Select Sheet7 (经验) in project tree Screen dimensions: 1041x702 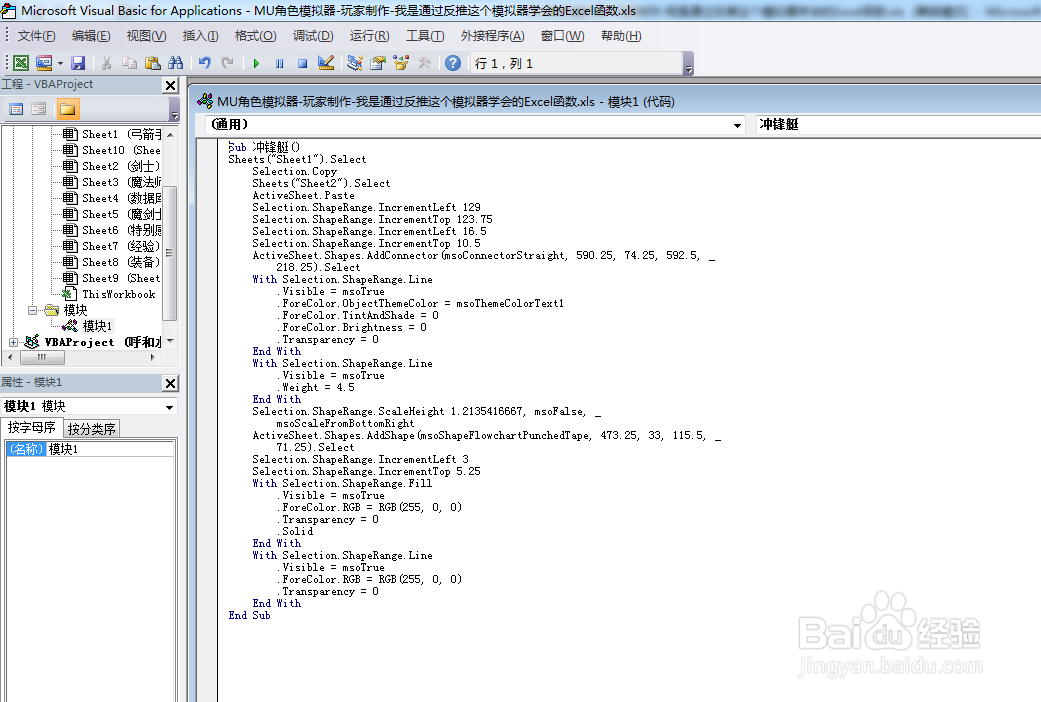112,246
